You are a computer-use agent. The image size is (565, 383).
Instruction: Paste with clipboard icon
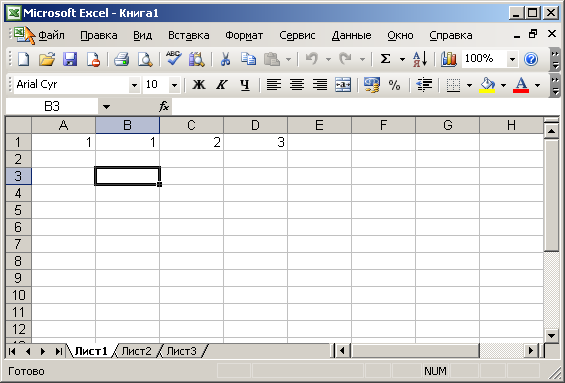point(272,59)
